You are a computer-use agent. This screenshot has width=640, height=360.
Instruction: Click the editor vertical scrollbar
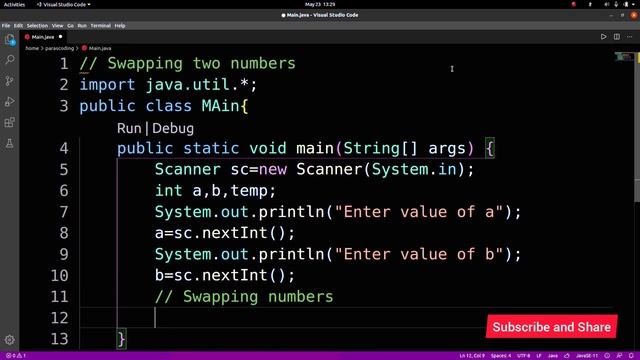637,127
